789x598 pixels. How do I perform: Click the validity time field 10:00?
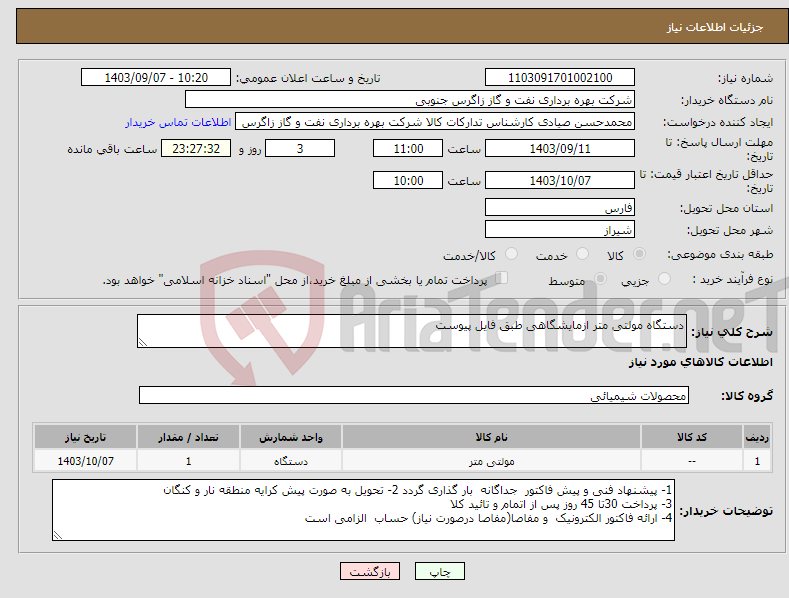408,180
